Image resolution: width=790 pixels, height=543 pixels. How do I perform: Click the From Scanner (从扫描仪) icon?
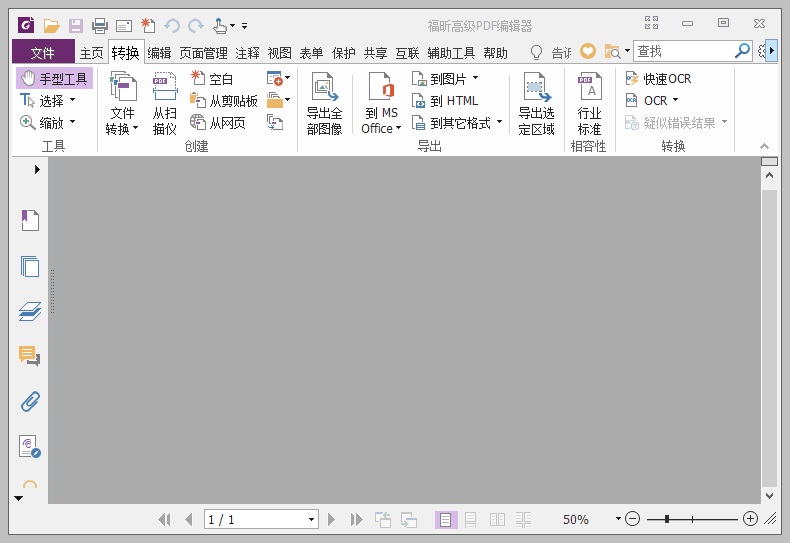(164, 103)
